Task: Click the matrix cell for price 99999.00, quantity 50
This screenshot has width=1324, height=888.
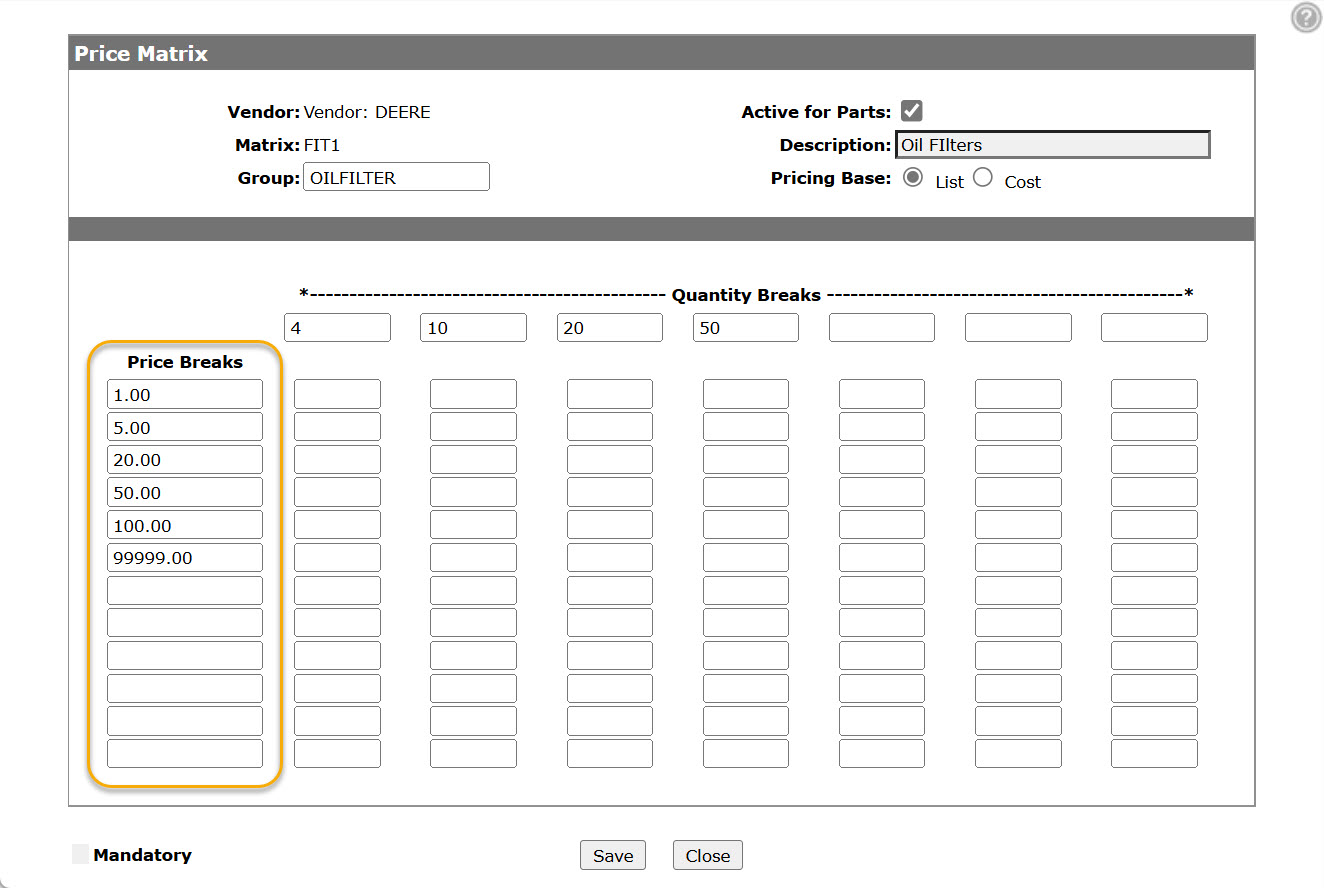Action: click(746, 558)
